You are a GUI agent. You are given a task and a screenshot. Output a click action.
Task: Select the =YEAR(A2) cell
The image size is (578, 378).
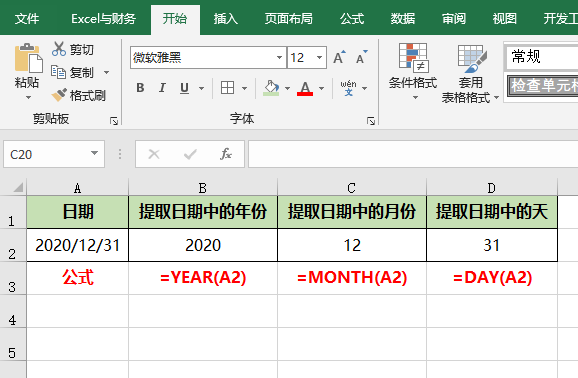[203, 278]
